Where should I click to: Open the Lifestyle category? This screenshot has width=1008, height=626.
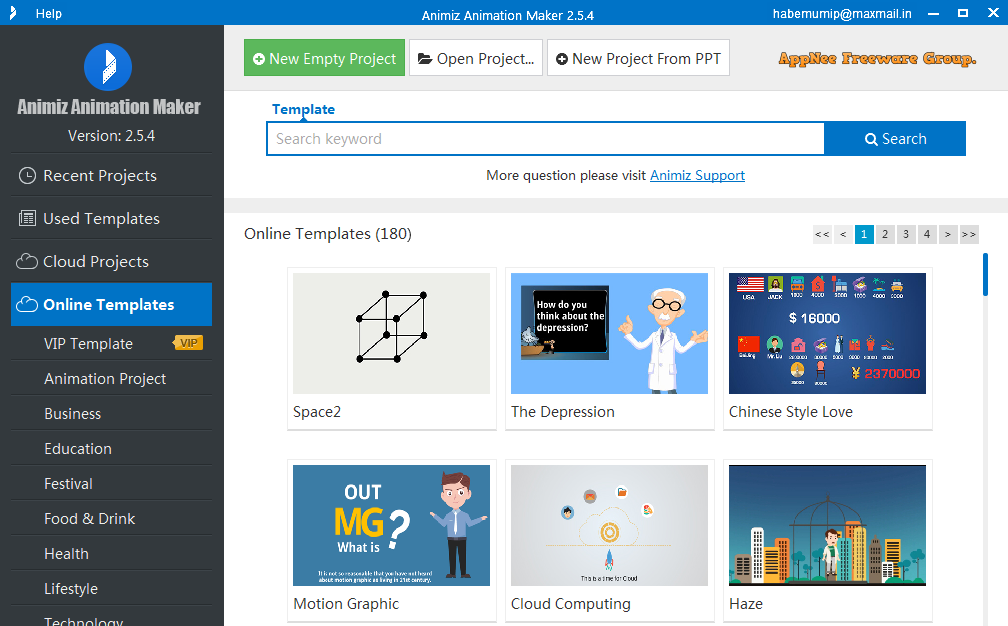111,589
